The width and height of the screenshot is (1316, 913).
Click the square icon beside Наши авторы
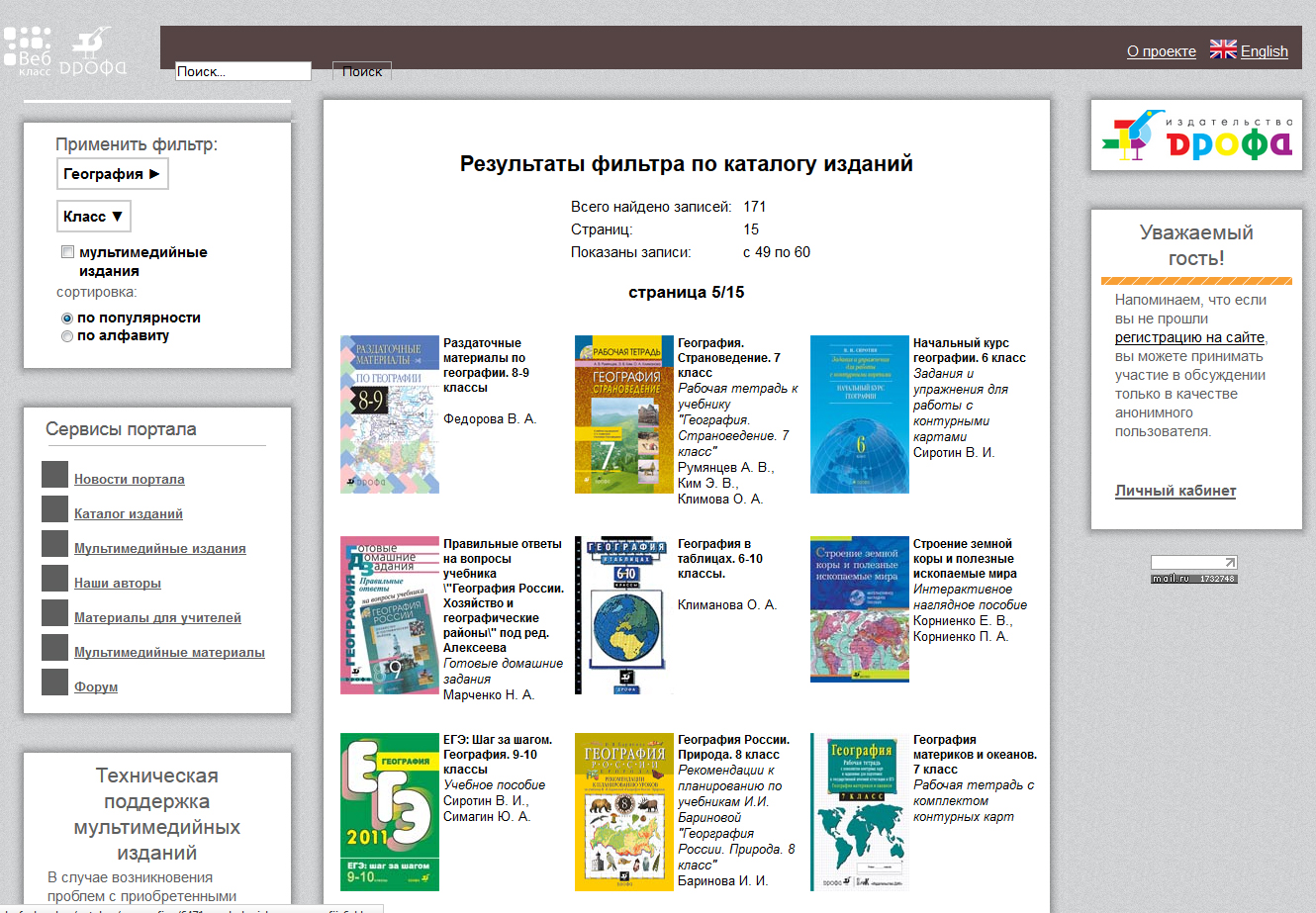point(55,579)
